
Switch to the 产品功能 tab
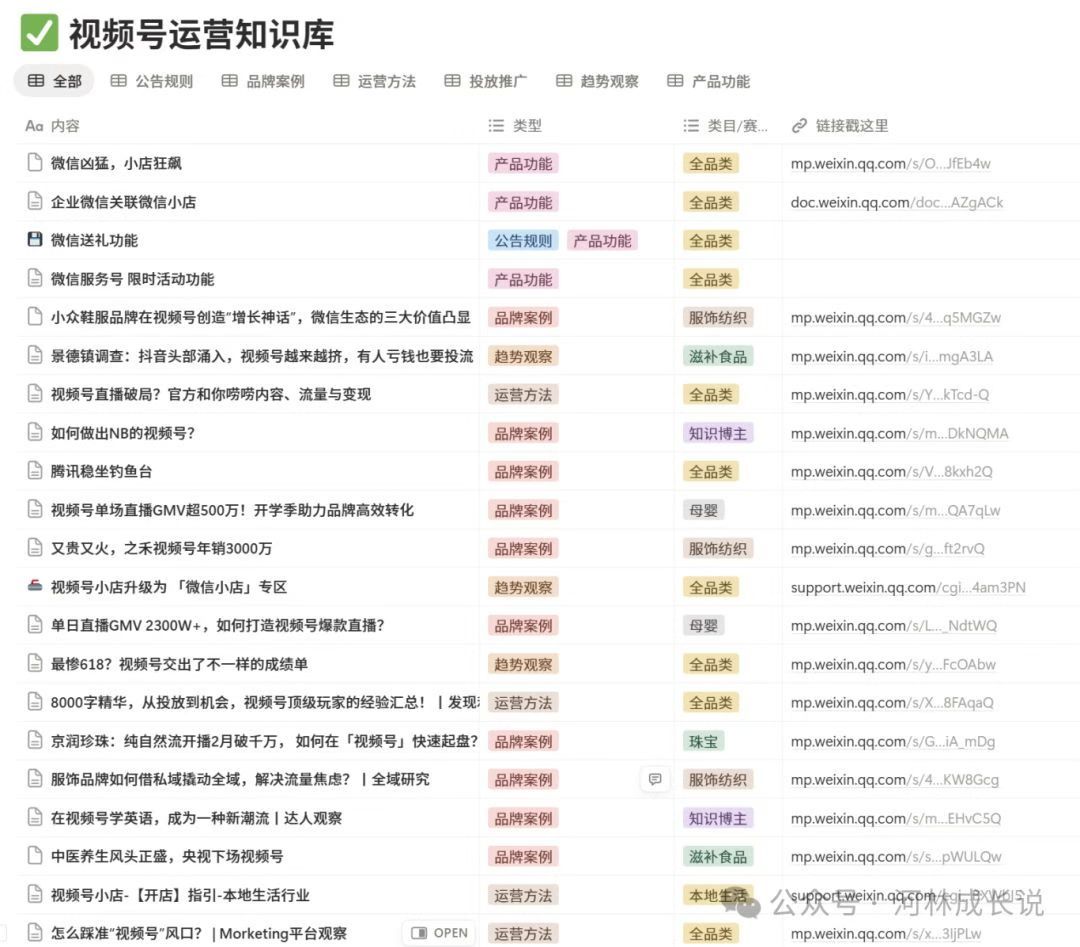pyautogui.click(x=709, y=81)
